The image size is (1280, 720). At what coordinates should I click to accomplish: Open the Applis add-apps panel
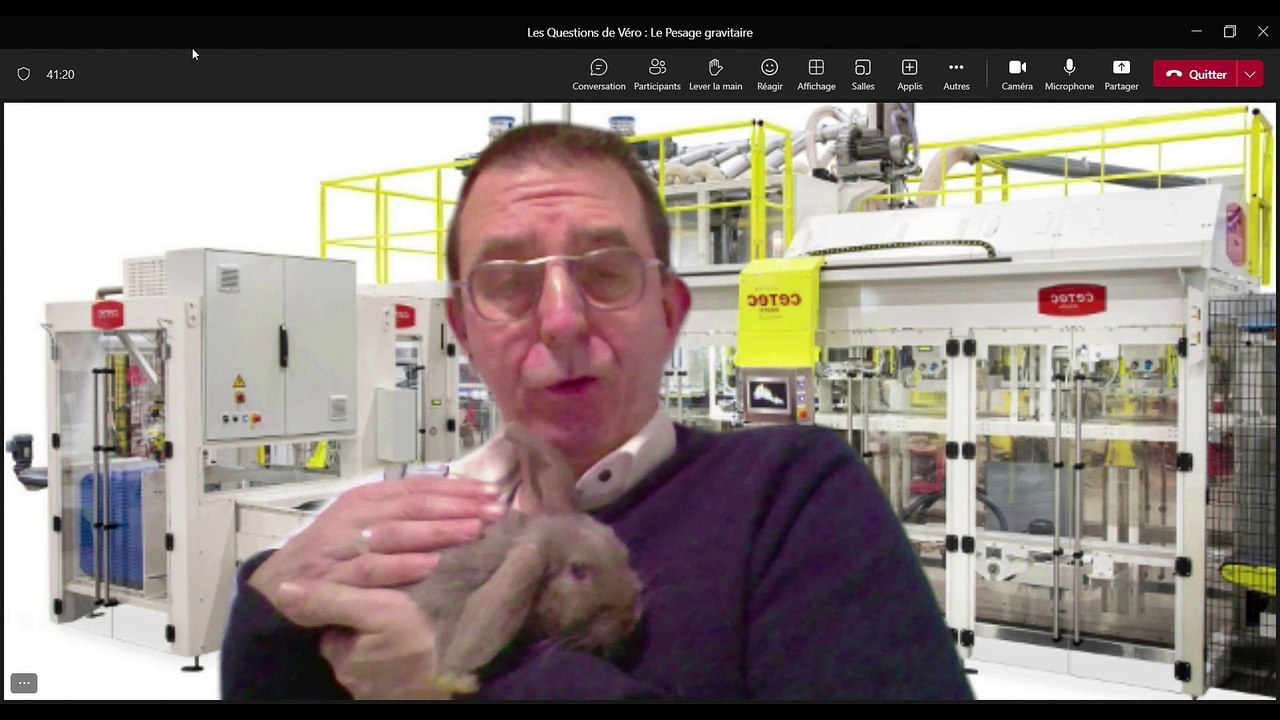(909, 74)
